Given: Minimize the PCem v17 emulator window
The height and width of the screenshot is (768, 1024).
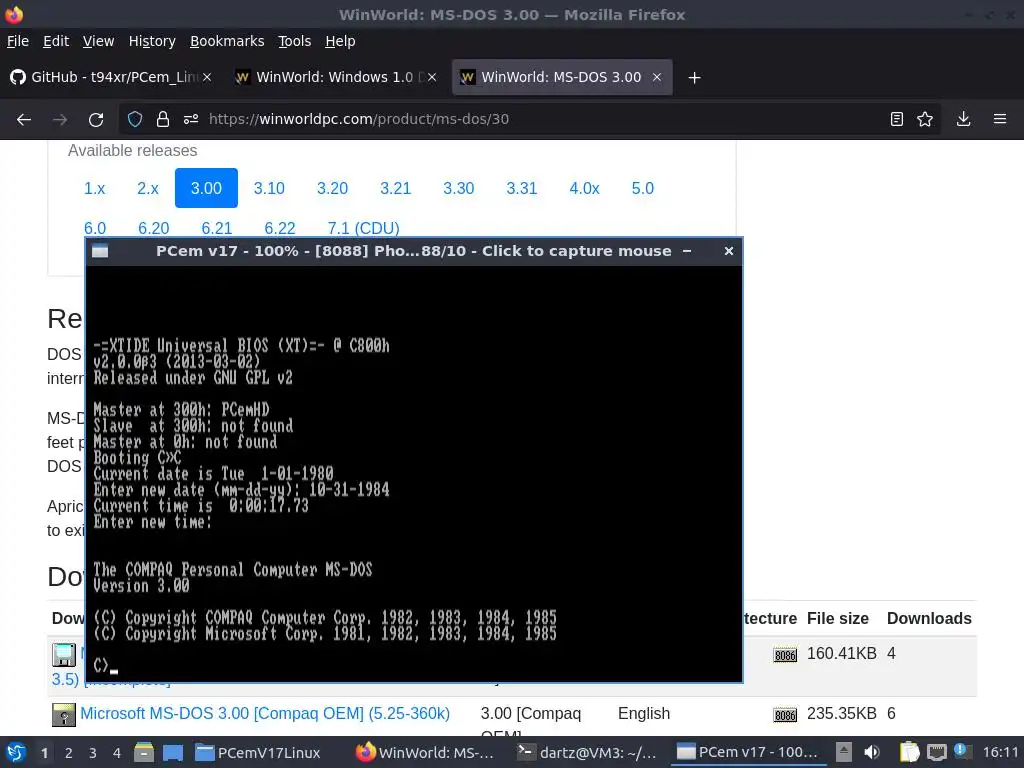Looking at the screenshot, I should pos(687,251).
